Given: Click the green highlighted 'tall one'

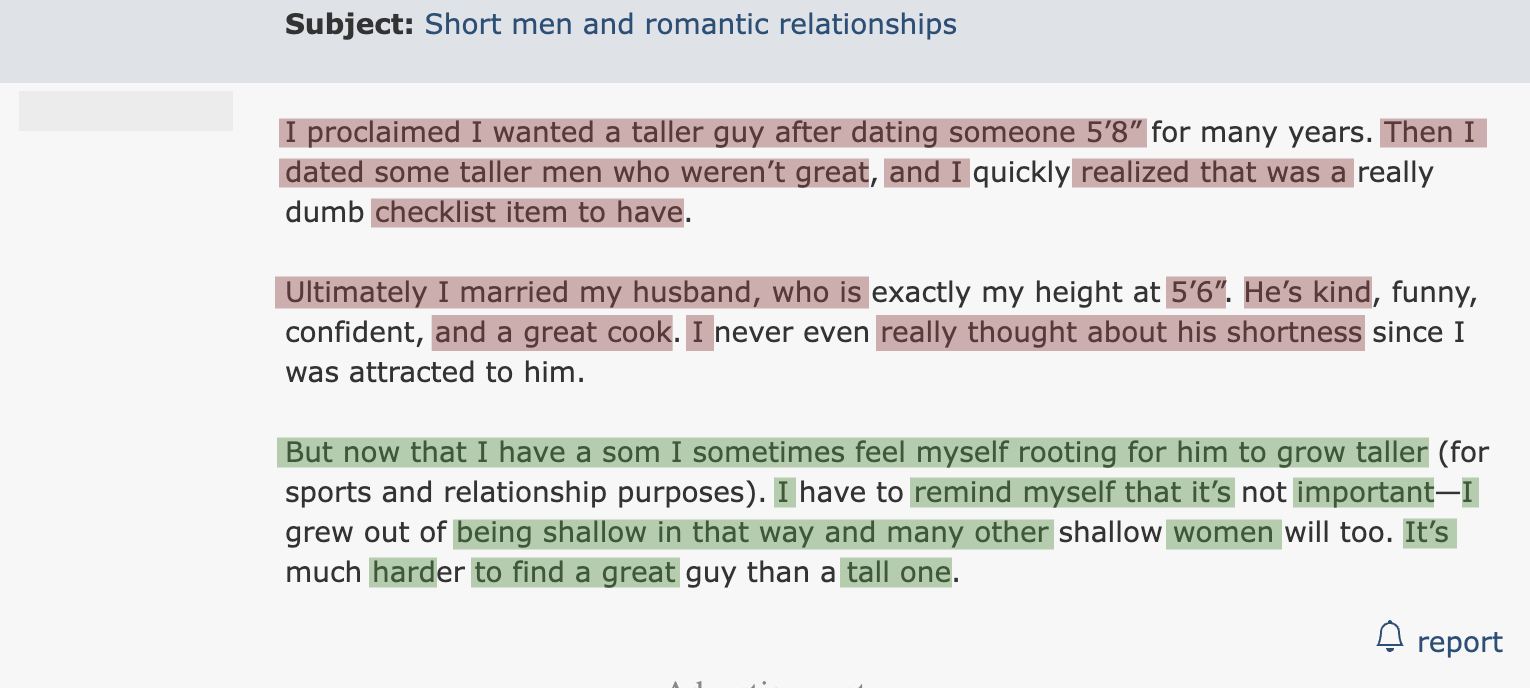Looking at the screenshot, I should point(896,572).
